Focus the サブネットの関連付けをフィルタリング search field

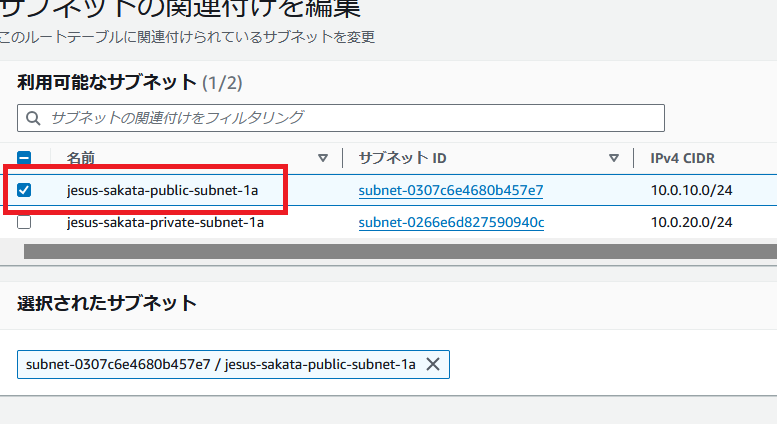[341, 118]
